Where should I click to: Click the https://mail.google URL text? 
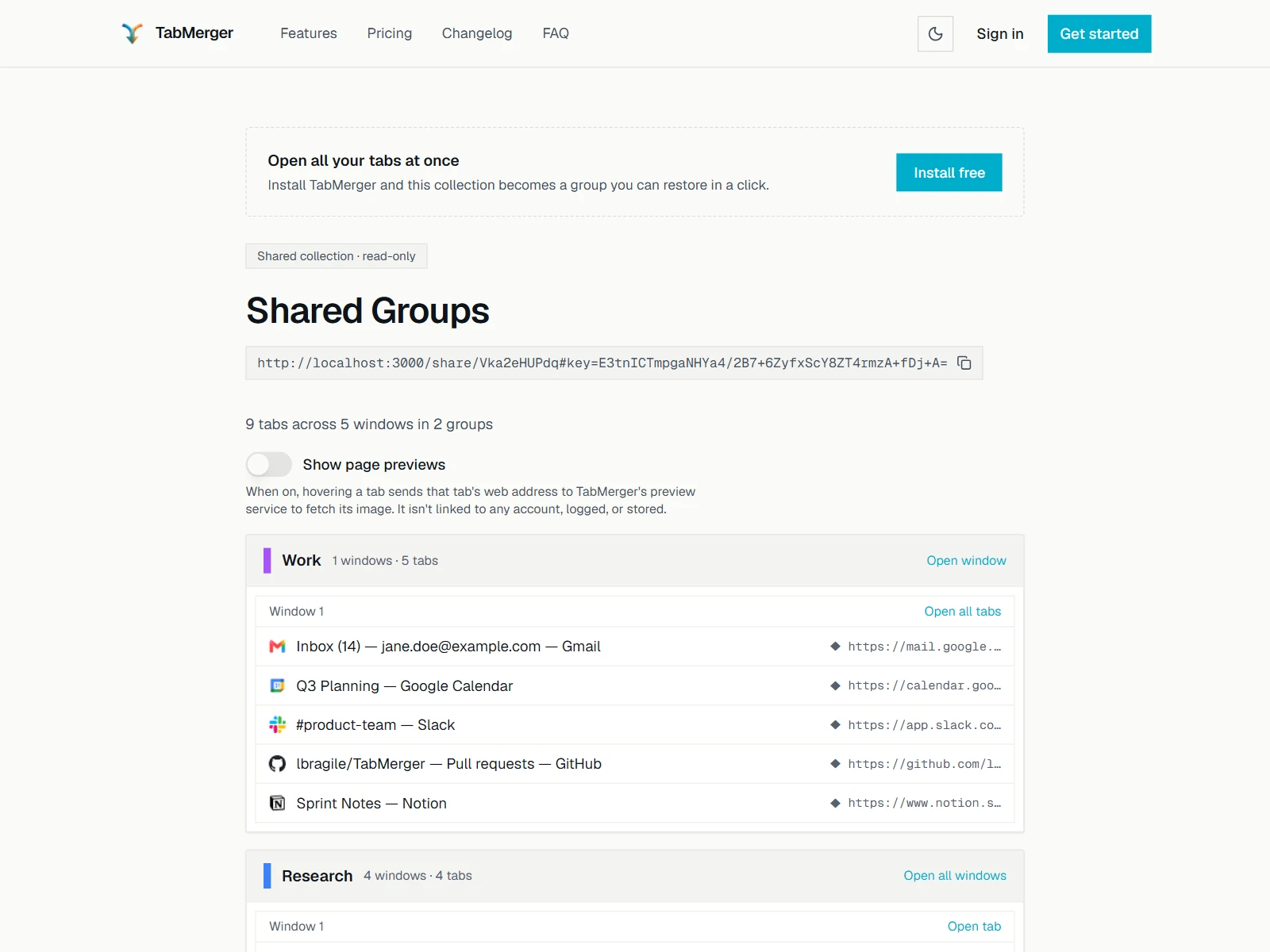(925, 647)
